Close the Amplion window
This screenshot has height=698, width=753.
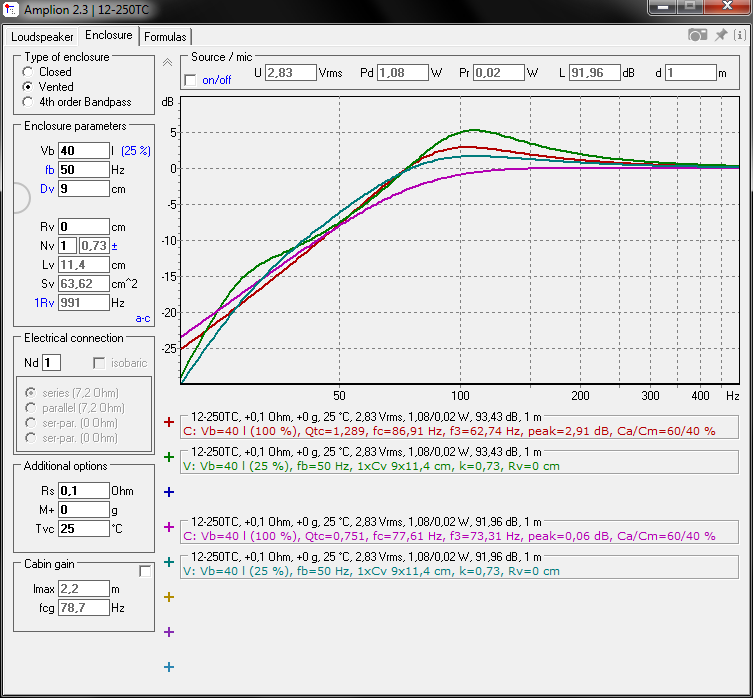[x=728, y=7]
